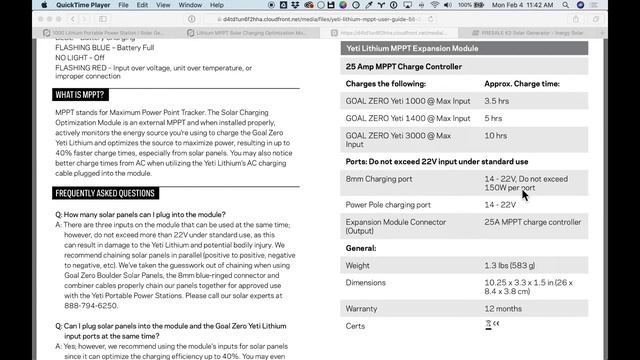The height and width of the screenshot is (360, 640).
Task: Click the Approx. Charge time: column header
Action: click(522, 84)
